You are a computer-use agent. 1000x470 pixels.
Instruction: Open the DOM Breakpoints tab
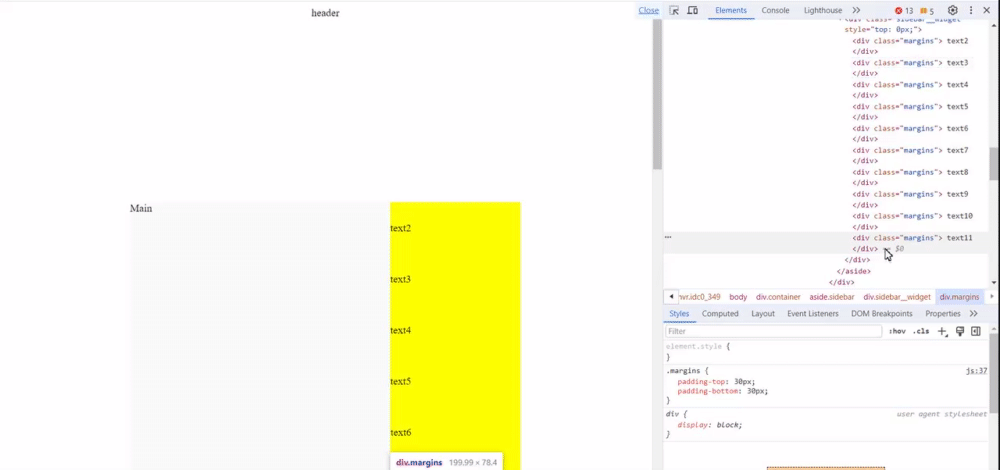[x=881, y=314]
